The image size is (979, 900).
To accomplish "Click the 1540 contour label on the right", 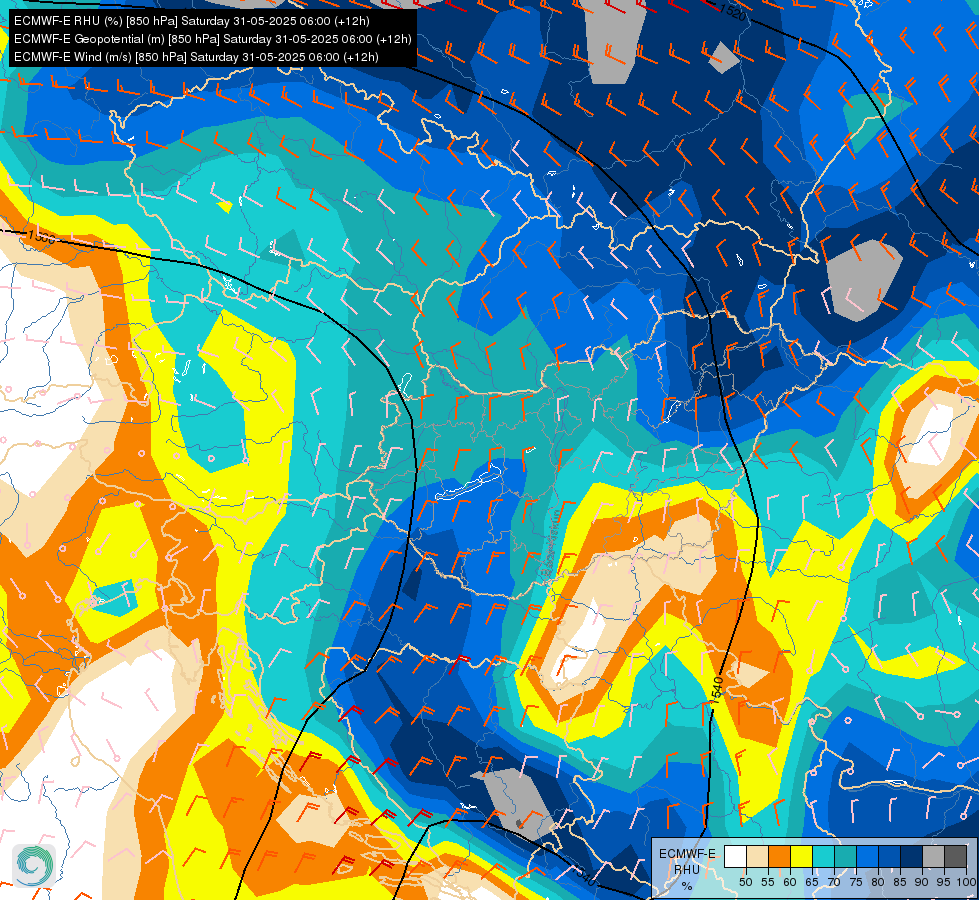I will [x=717, y=690].
